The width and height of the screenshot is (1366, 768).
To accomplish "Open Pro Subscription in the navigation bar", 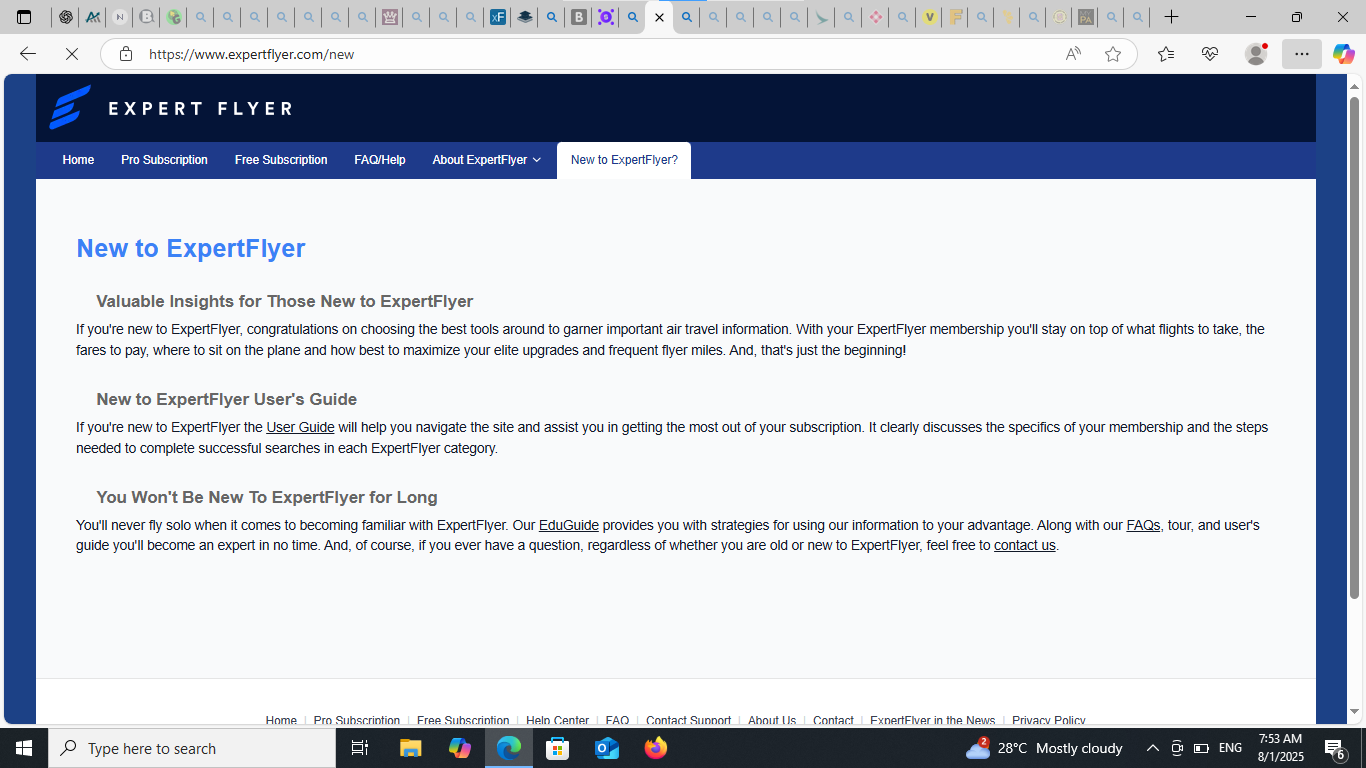I will [x=165, y=160].
